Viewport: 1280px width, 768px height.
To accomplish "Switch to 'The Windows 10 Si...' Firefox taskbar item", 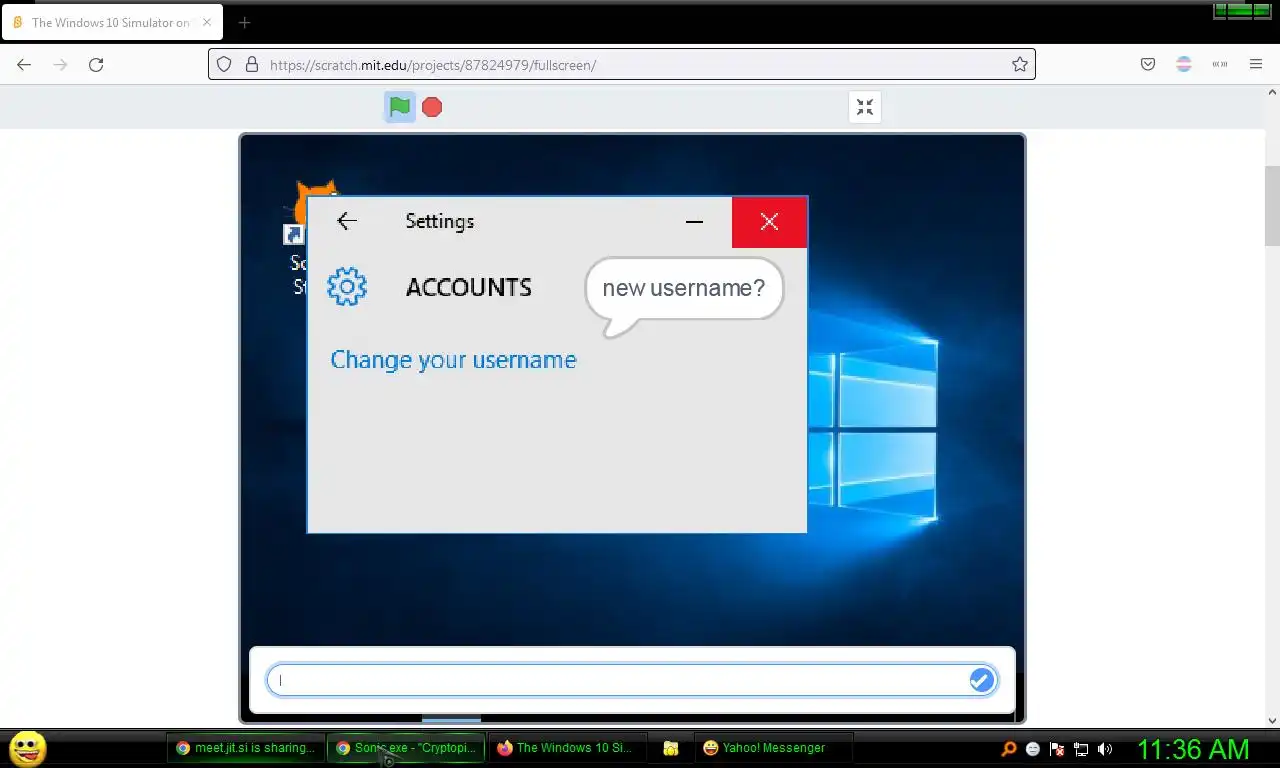I will click(567, 748).
